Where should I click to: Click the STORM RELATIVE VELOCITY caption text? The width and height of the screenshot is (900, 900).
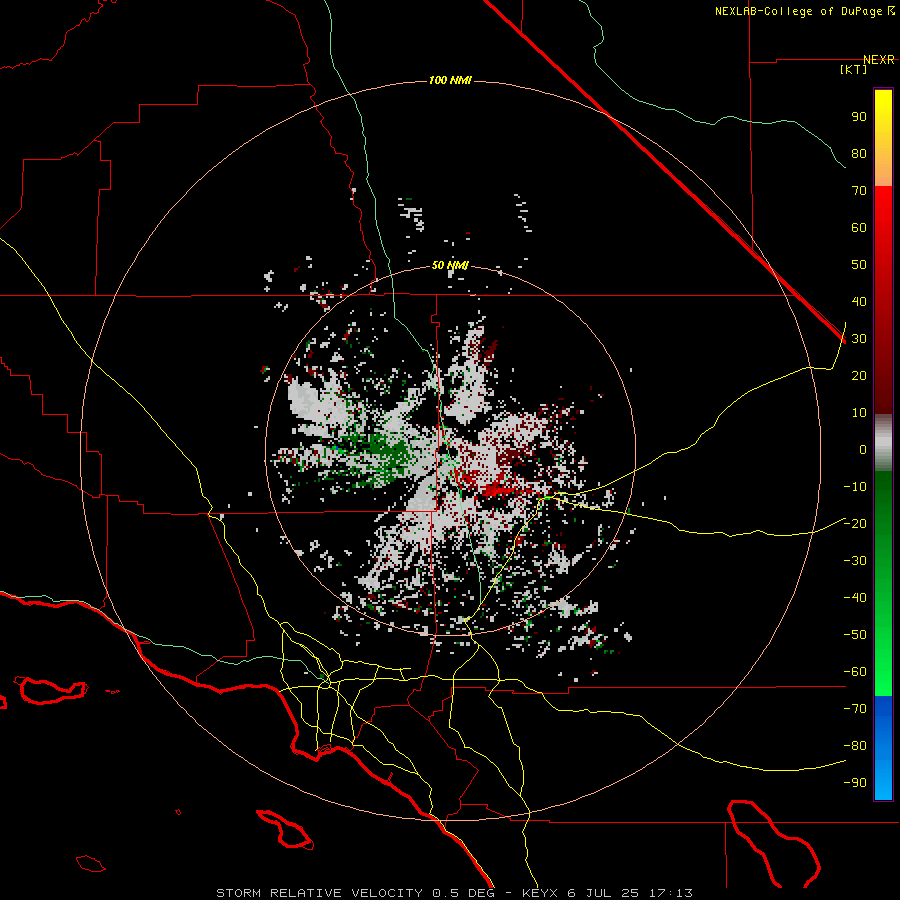(x=319, y=893)
